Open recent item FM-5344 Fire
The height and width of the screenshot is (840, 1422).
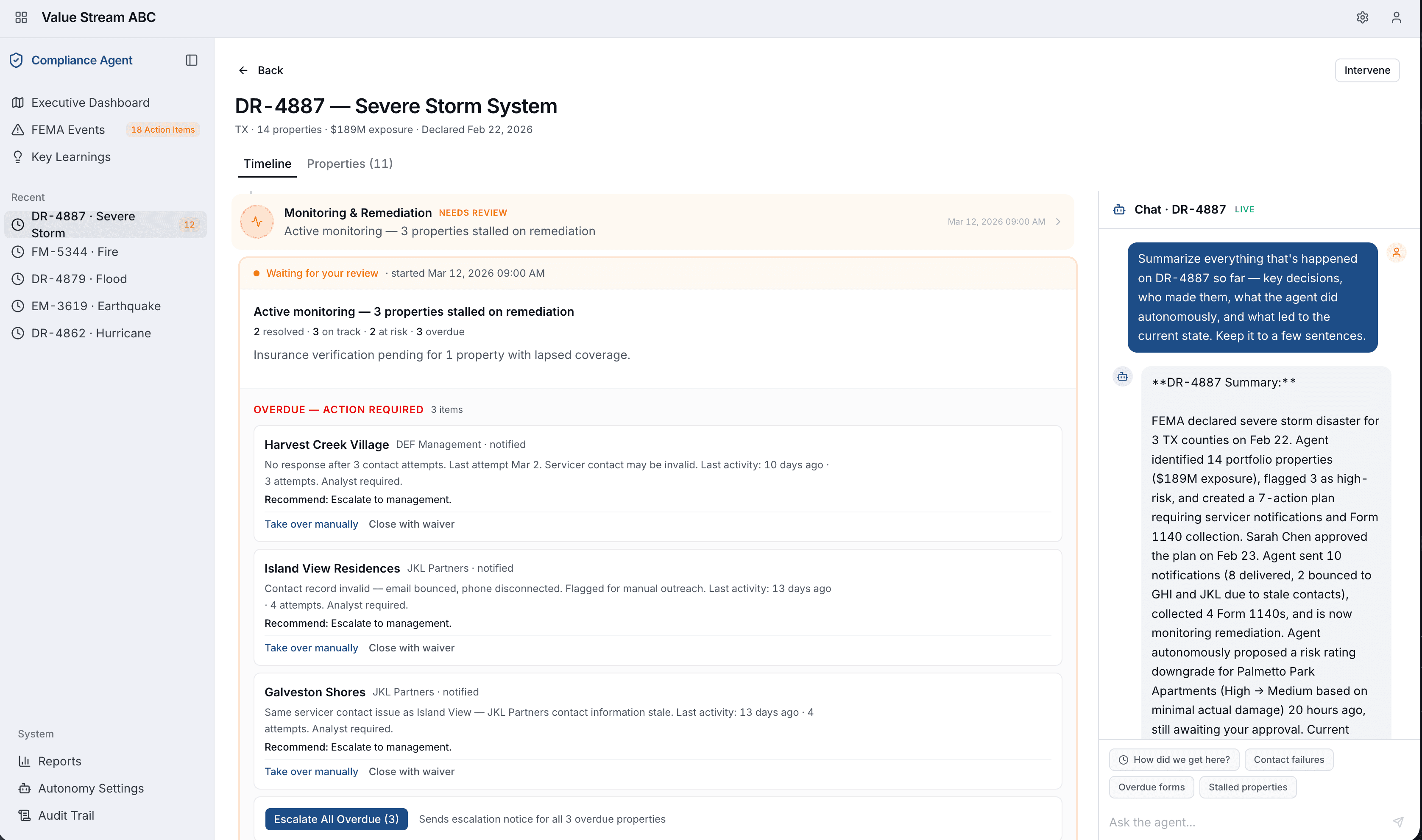point(105,252)
